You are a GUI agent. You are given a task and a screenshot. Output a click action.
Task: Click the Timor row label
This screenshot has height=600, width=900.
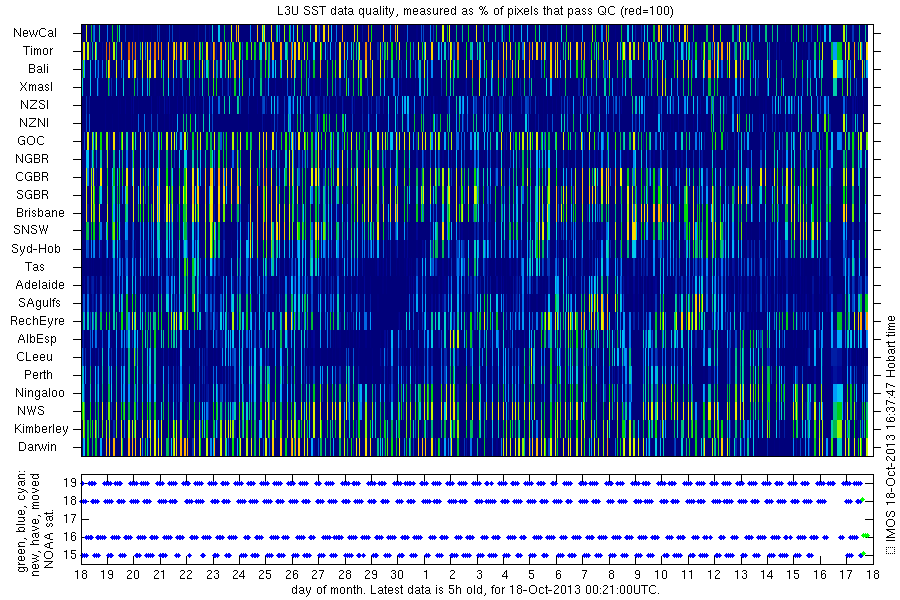pos(38,51)
